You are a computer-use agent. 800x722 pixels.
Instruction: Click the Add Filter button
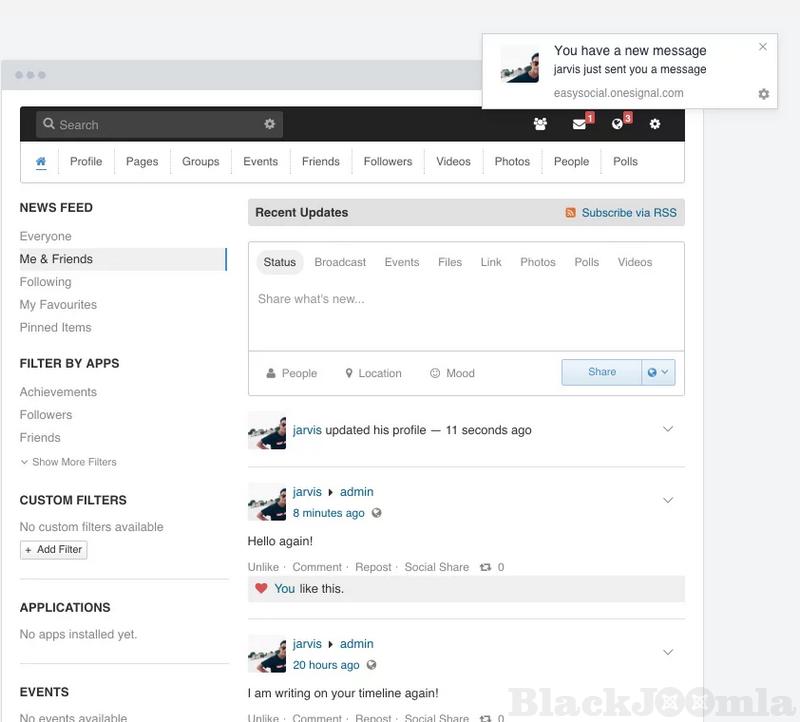coord(54,549)
